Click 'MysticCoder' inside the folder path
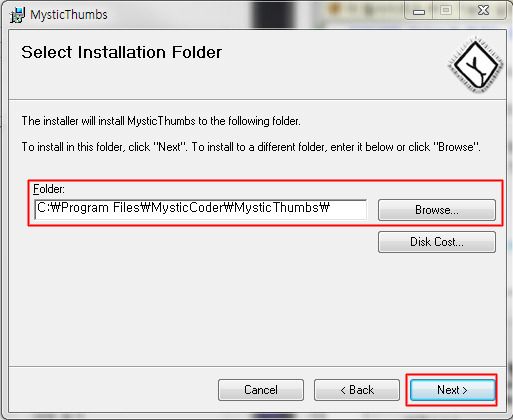The height and width of the screenshot is (420, 513). click(x=187, y=208)
